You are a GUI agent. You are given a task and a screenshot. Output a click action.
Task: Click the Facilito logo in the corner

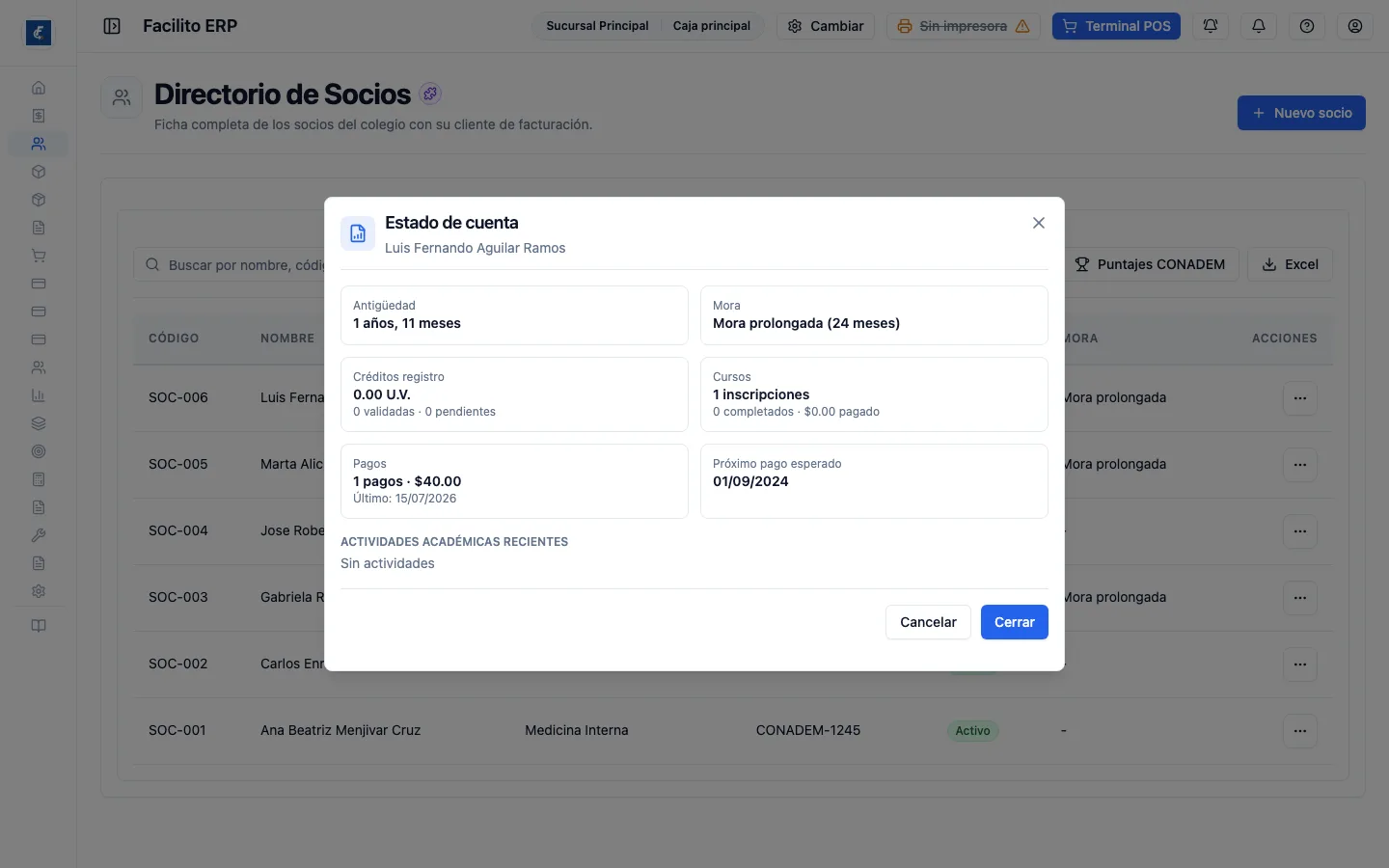39,33
